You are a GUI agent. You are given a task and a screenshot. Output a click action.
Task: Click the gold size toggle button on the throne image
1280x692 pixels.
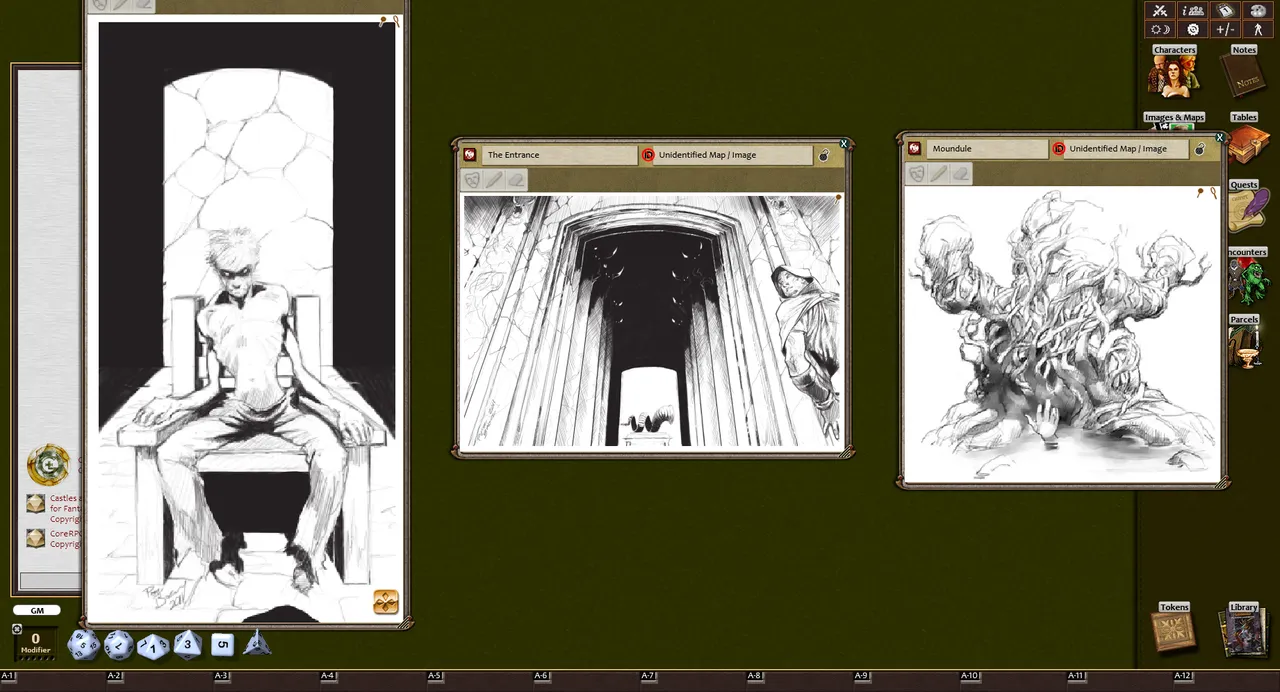[x=386, y=601]
